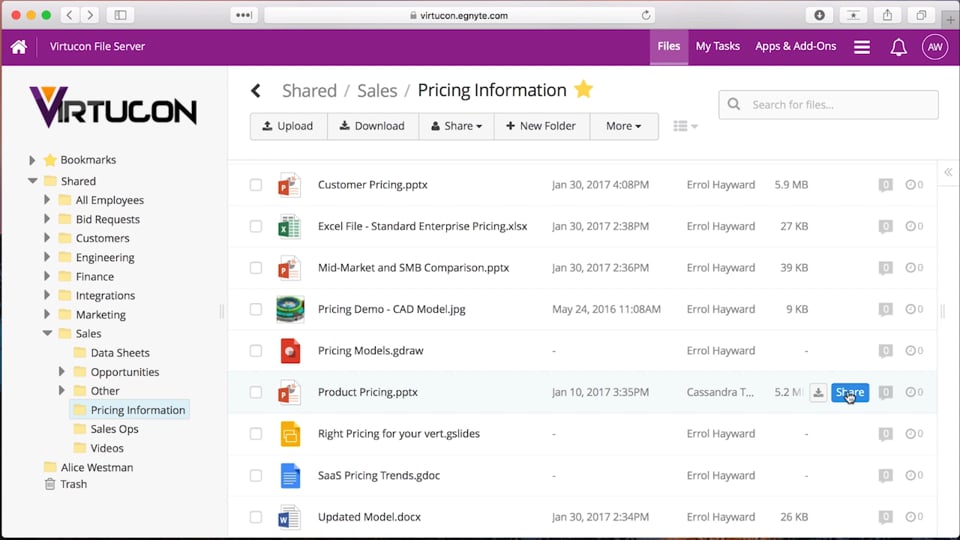960x540 pixels.
Task: Open the AW user avatar menu
Action: click(x=934, y=47)
